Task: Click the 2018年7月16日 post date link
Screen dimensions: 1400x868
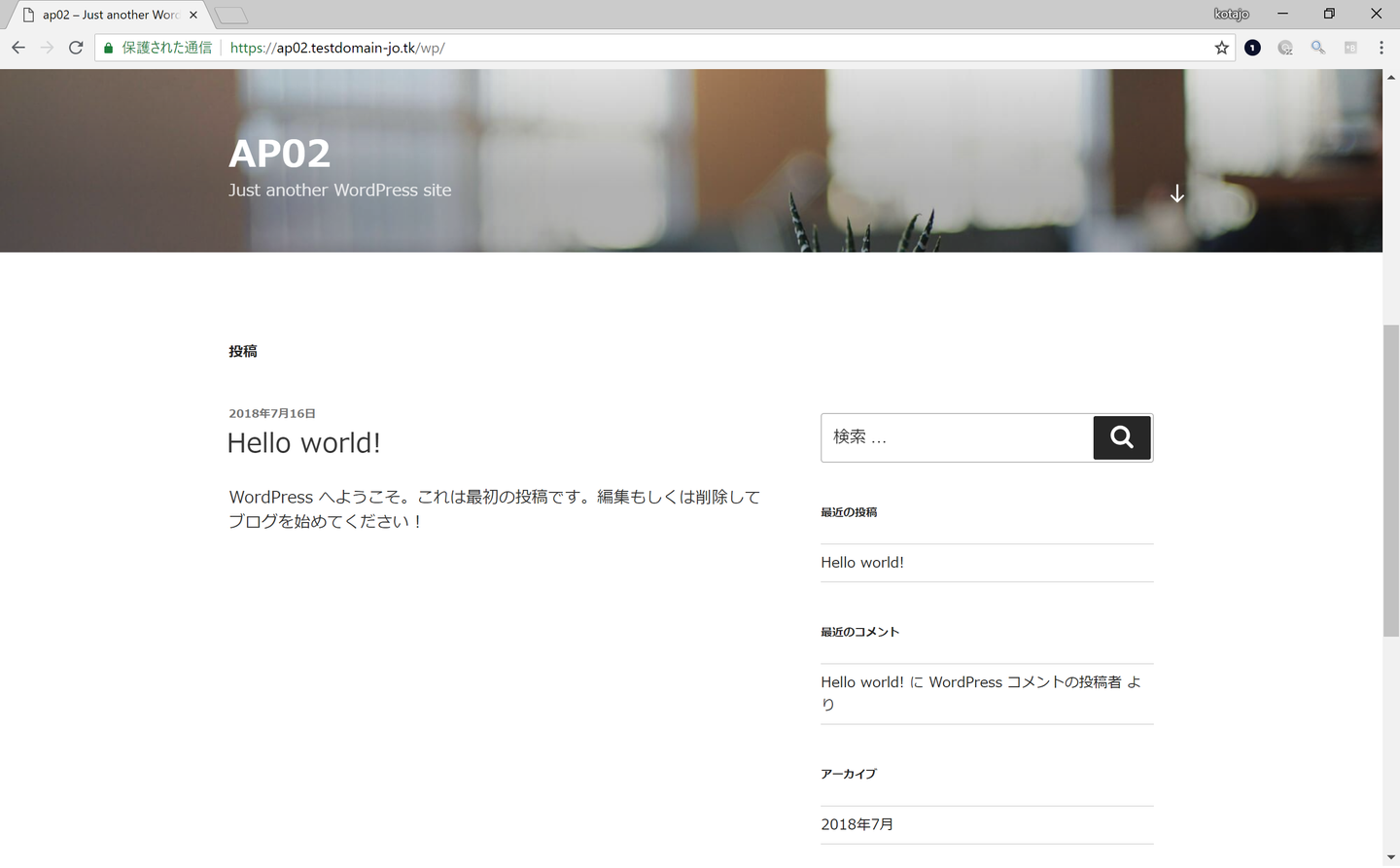Action: pyautogui.click(x=272, y=413)
